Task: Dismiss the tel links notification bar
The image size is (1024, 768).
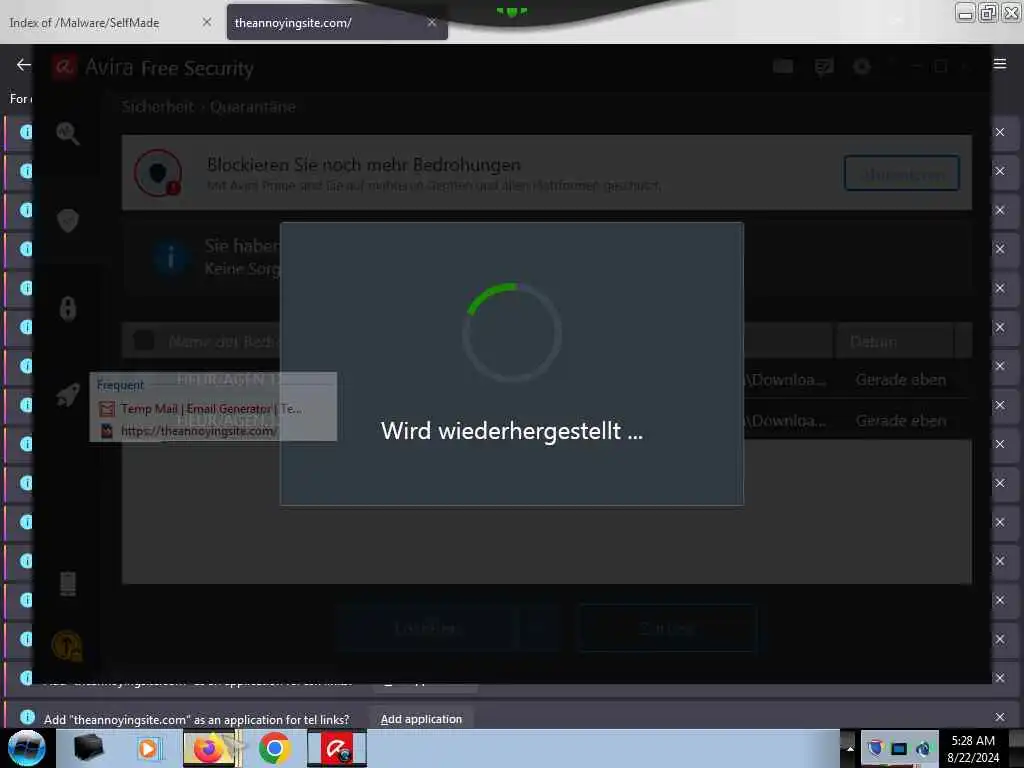Action: [x=1000, y=717]
